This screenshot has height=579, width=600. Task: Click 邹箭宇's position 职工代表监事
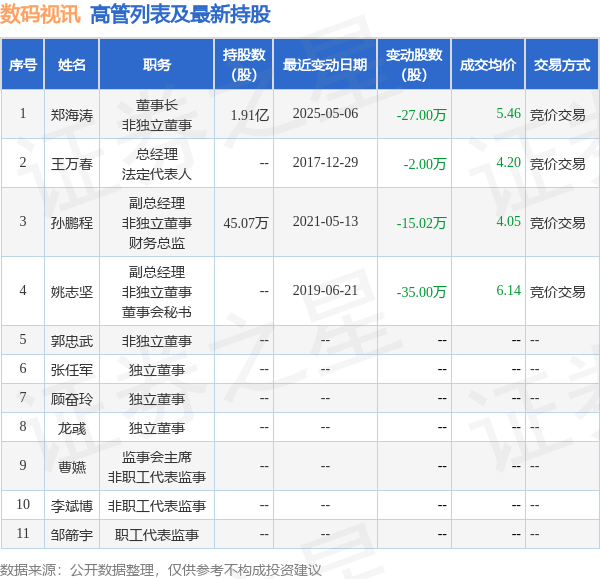[157, 535]
